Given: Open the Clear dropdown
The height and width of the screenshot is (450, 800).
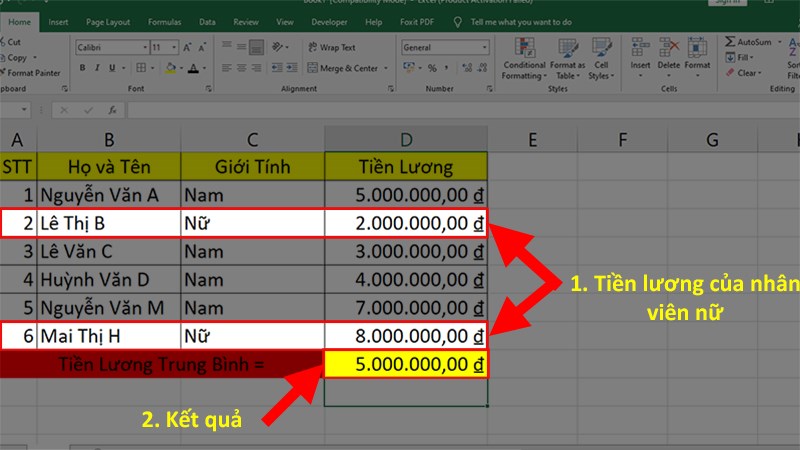Looking at the screenshot, I should click(x=743, y=72).
